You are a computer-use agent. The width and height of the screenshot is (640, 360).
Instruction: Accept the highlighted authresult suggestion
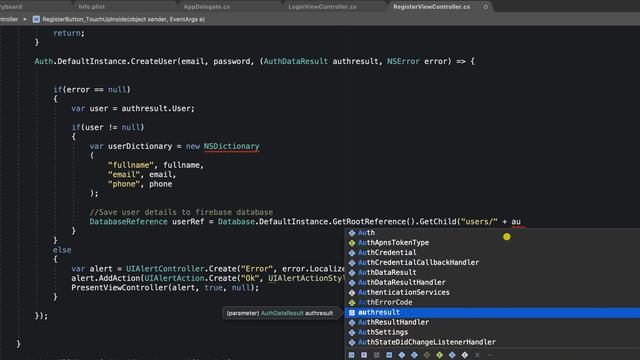point(492,312)
